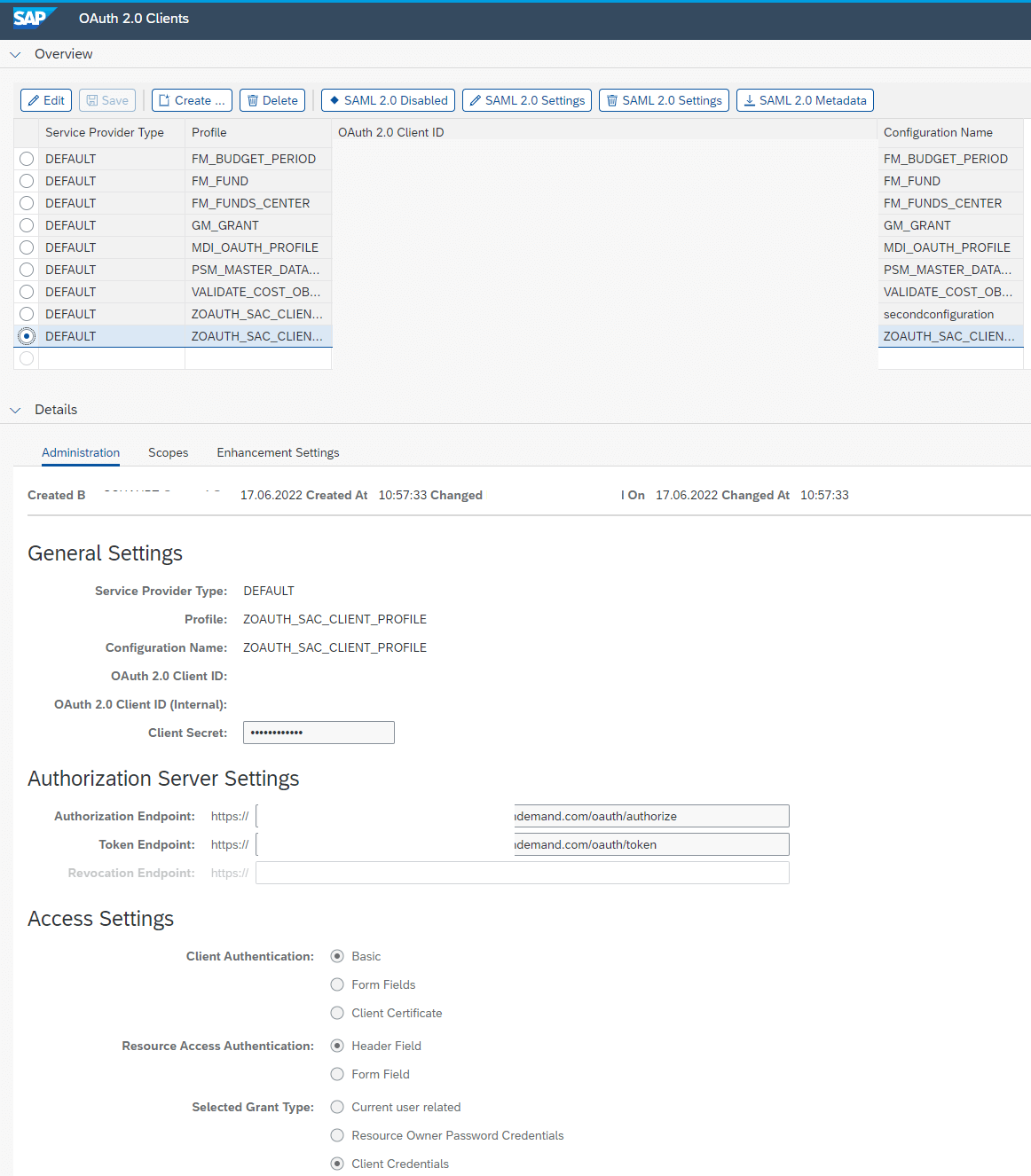This screenshot has height=1176, width=1031.
Task: Select Basic client authentication
Action: coord(337,956)
